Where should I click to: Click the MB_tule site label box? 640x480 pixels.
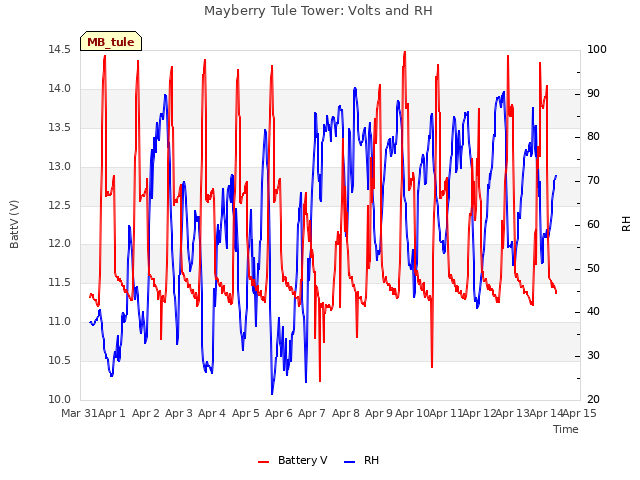click(x=111, y=41)
